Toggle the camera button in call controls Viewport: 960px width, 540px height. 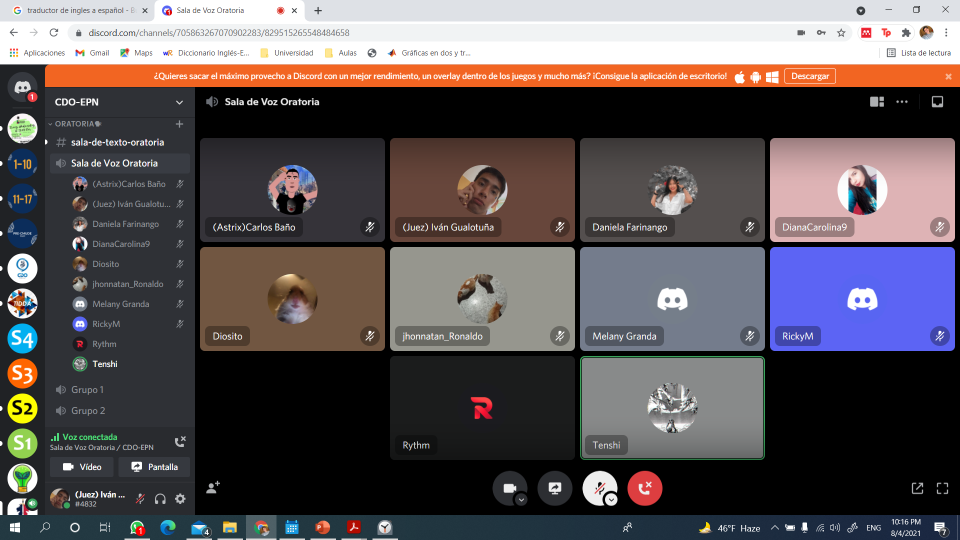(509, 488)
